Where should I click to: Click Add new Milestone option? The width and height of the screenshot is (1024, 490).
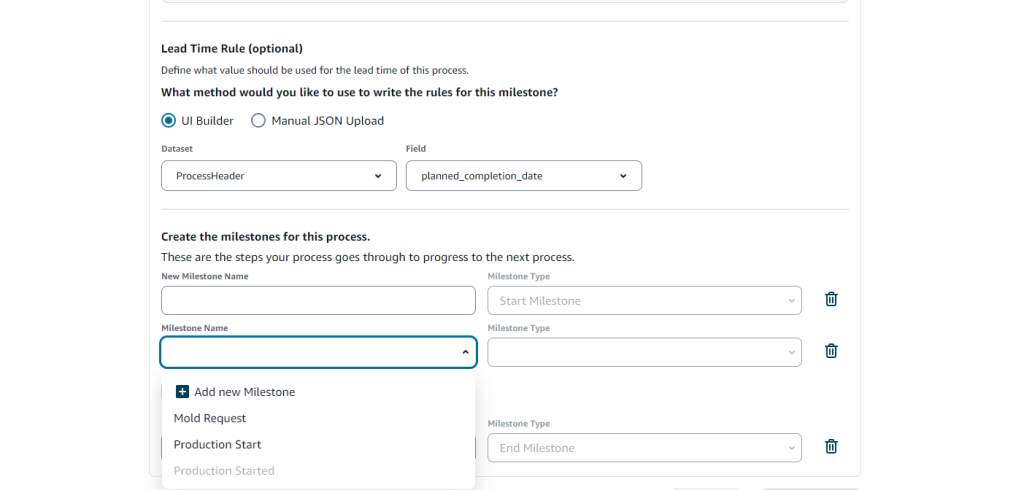244,392
